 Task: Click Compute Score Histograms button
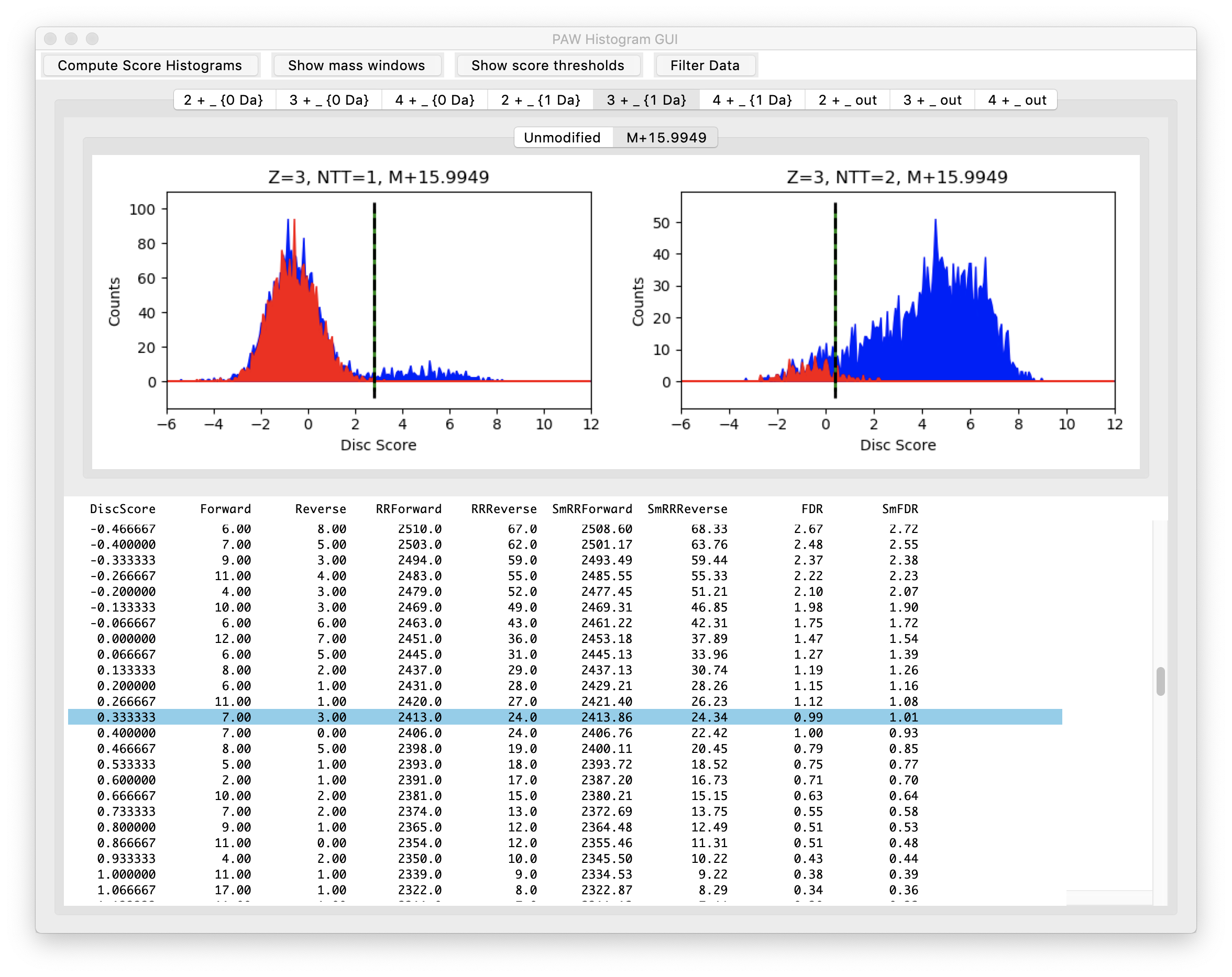[150, 65]
